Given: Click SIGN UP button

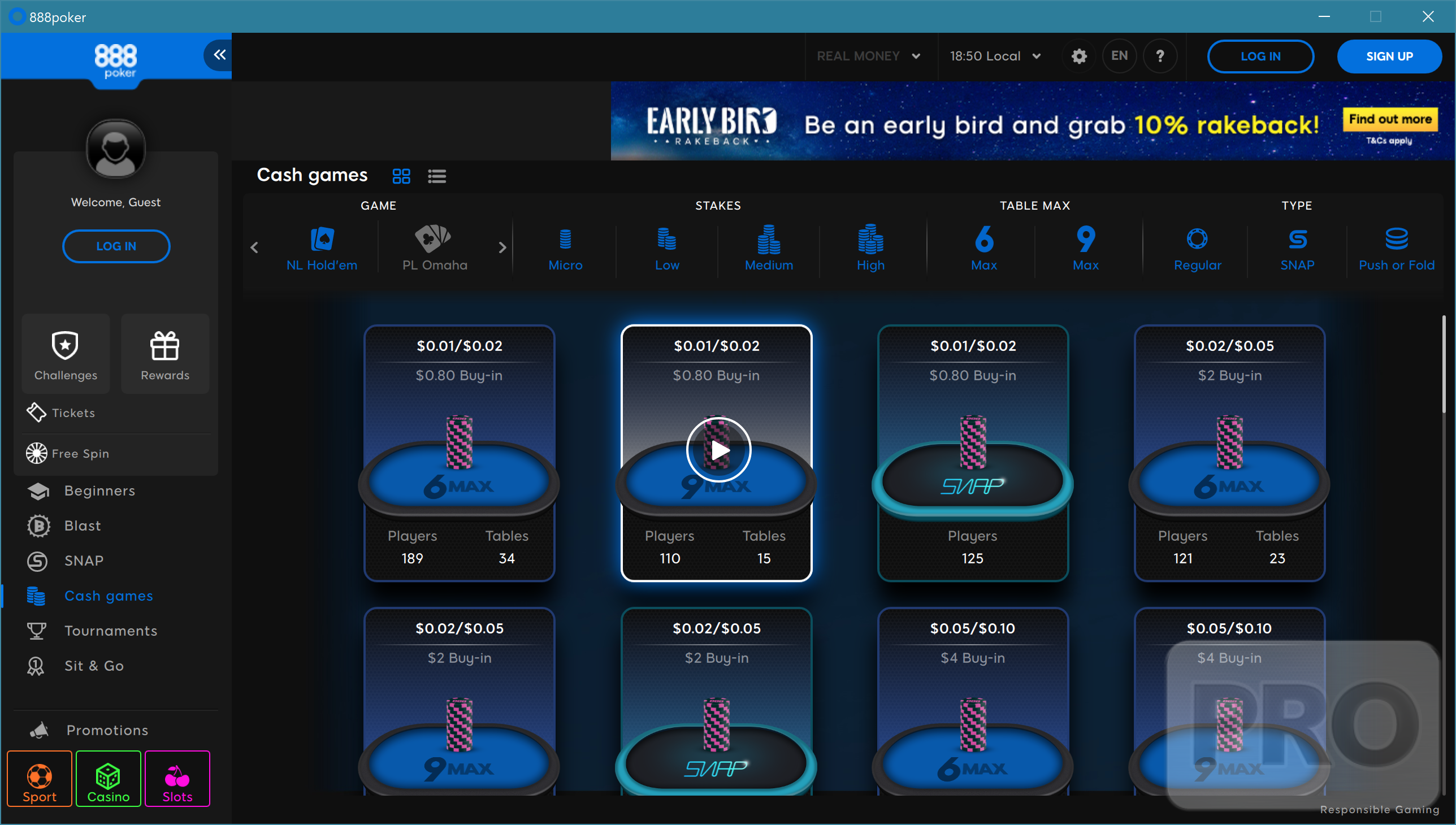Looking at the screenshot, I should pyautogui.click(x=1389, y=56).
